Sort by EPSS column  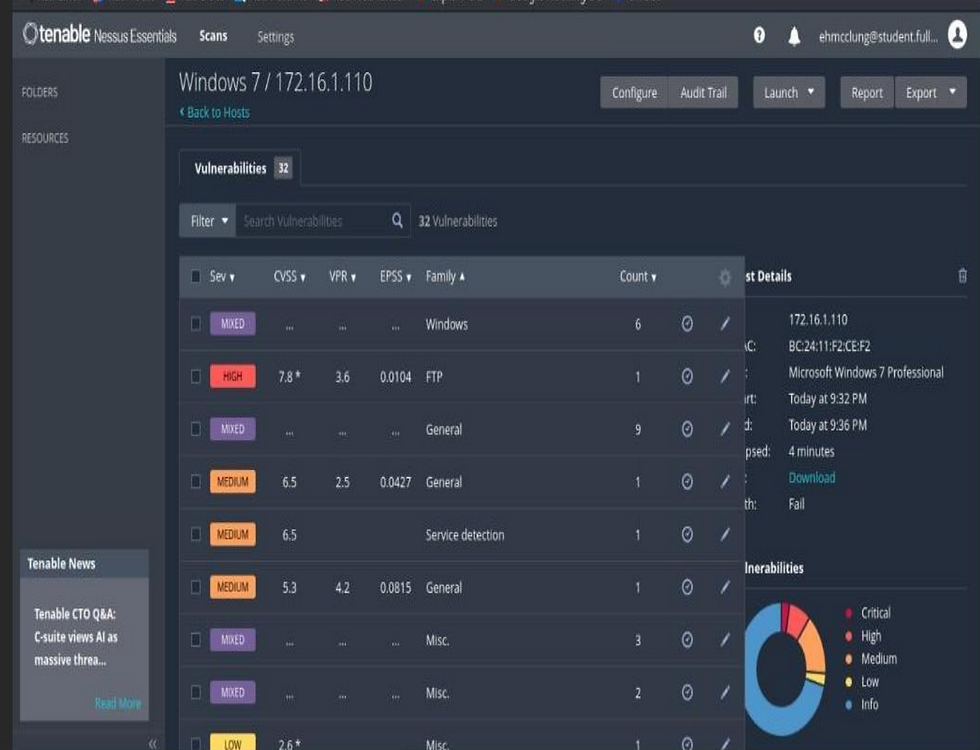[x=396, y=276]
